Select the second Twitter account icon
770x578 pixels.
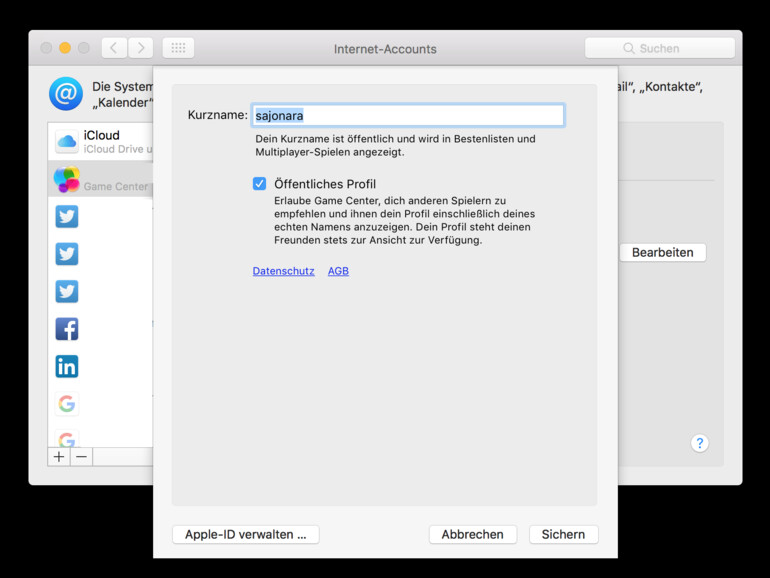(67, 254)
